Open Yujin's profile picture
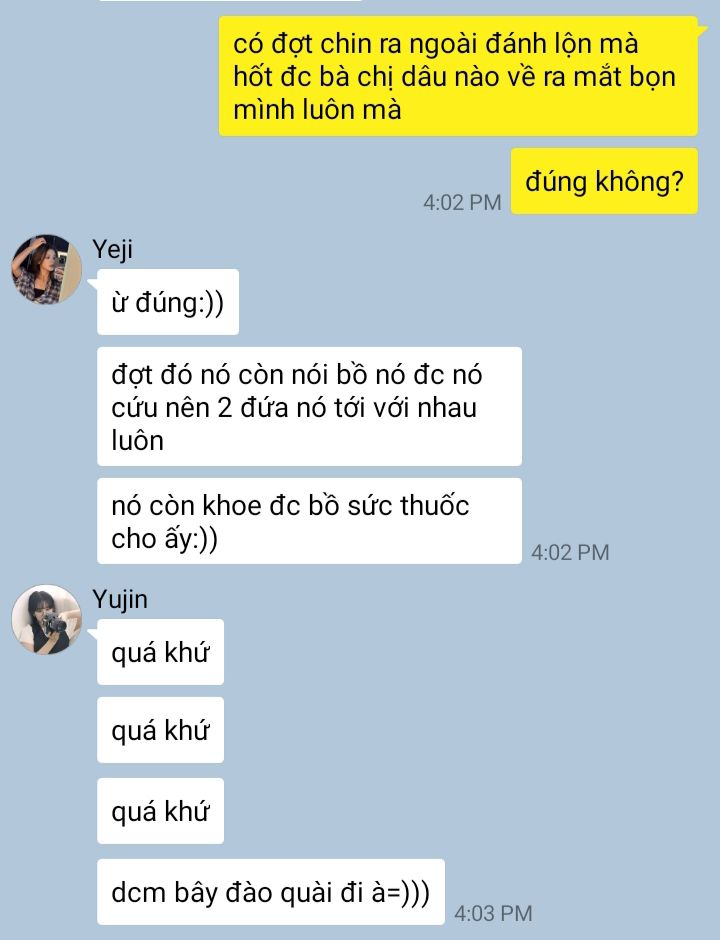 [47, 619]
